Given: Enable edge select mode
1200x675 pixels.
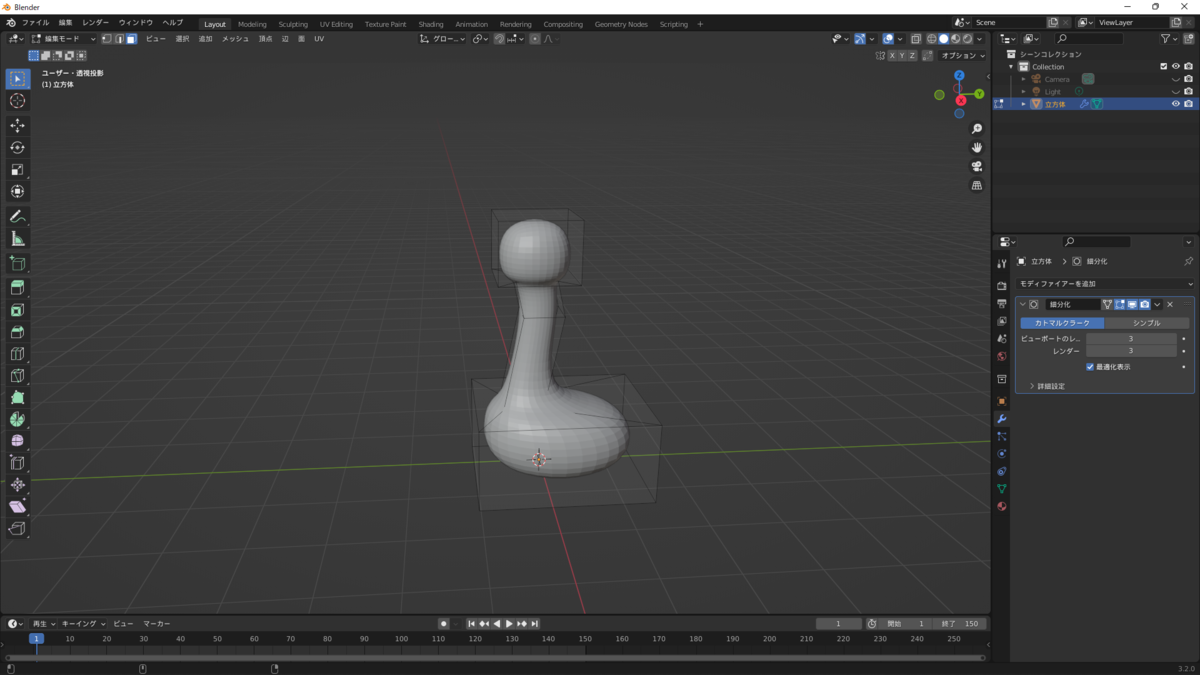Looking at the screenshot, I should 119,39.
